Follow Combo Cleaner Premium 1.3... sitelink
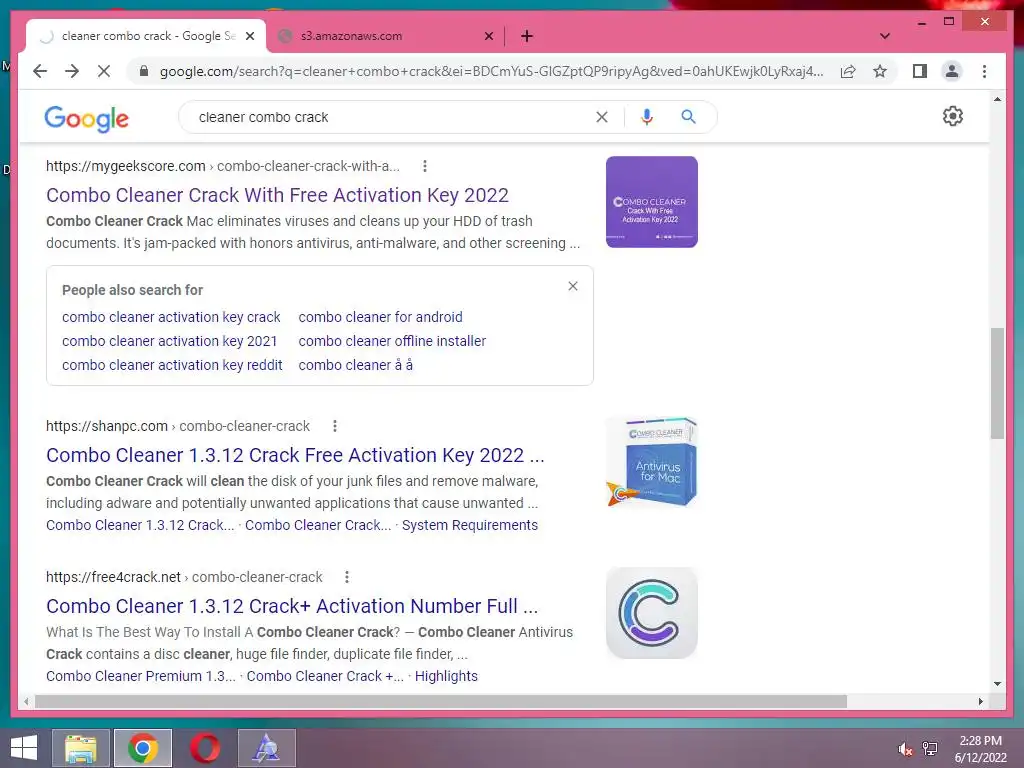1024x768 pixels. (x=140, y=676)
